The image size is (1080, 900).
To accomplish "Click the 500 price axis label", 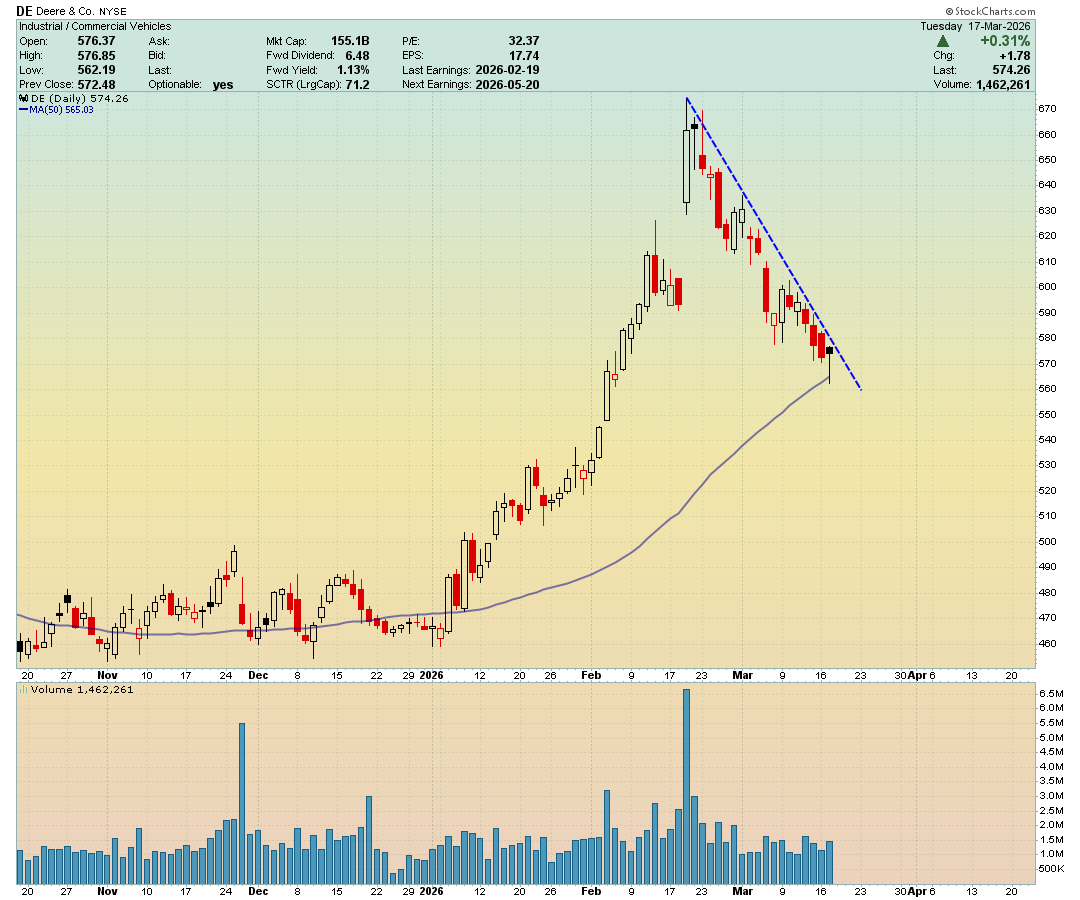I will point(1047,541).
